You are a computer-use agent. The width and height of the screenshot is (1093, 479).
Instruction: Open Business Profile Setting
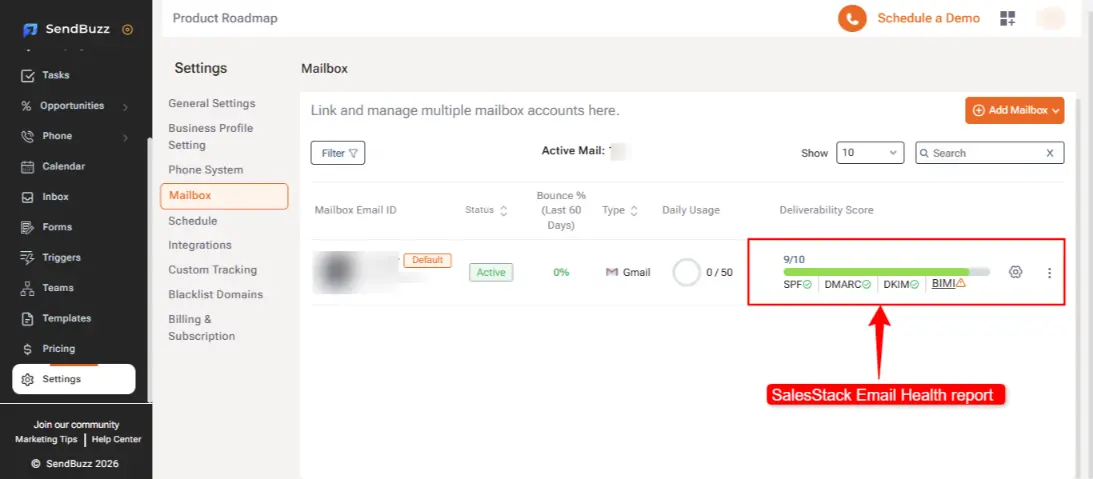pyautogui.click(x=211, y=137)
